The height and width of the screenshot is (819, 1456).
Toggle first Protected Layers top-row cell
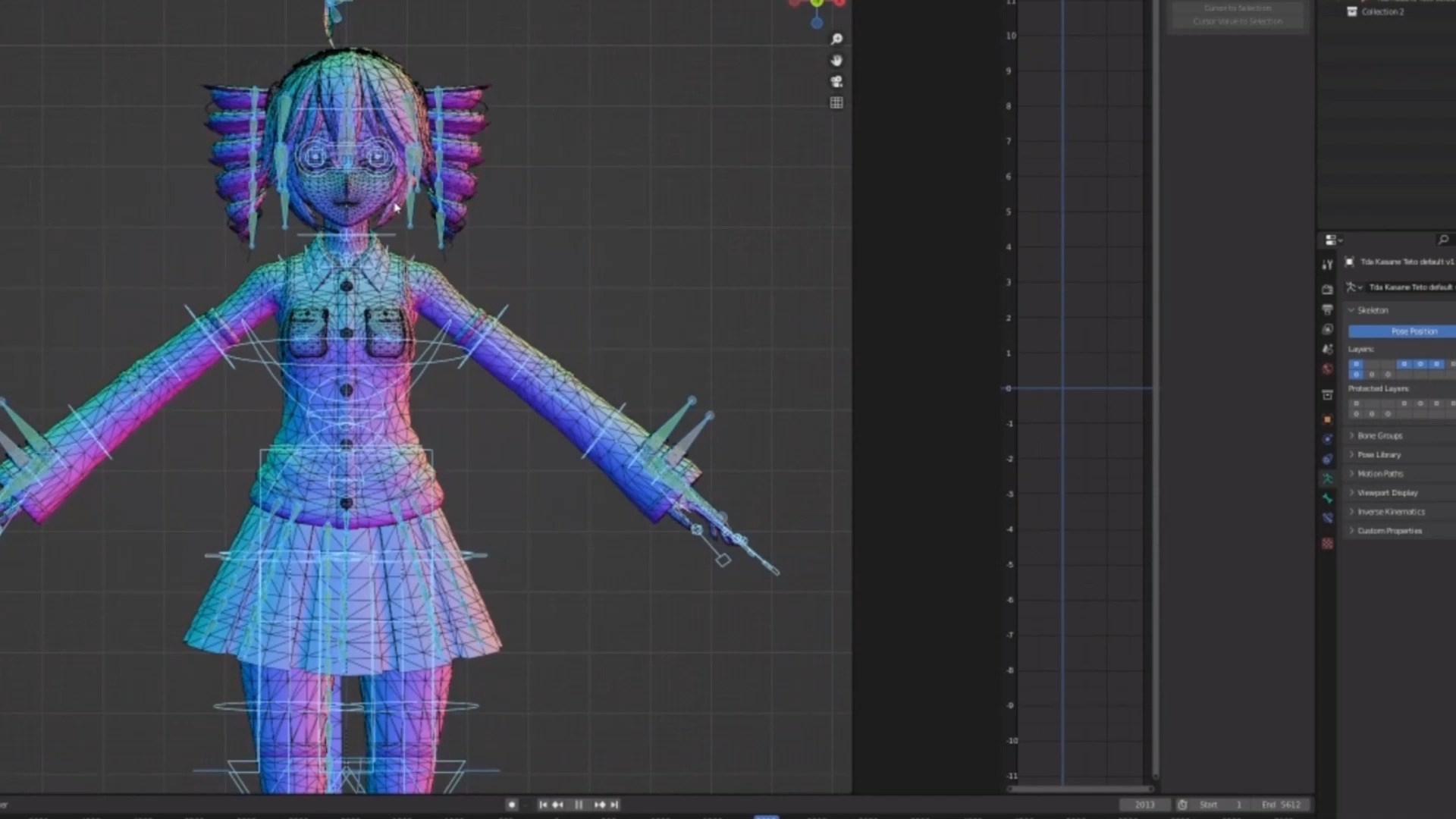(1356, 403)
